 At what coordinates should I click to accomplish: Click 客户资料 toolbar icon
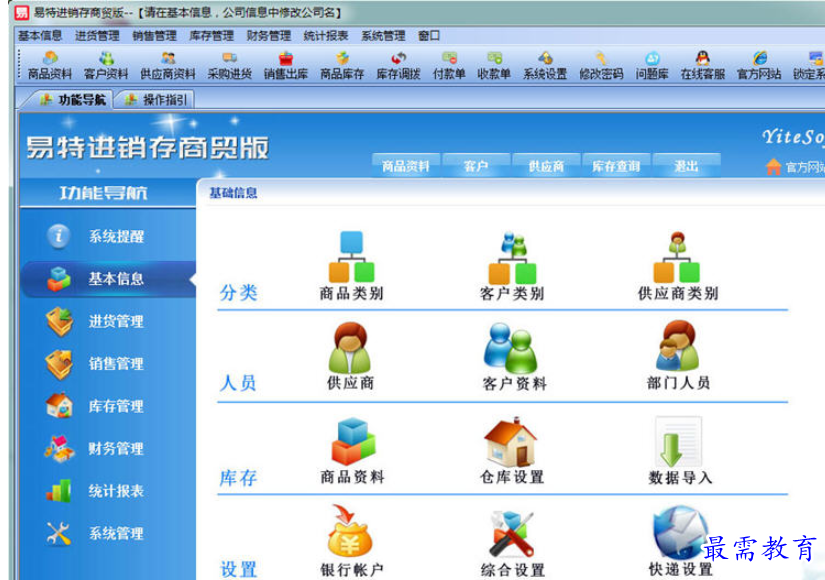coord(106,65)
